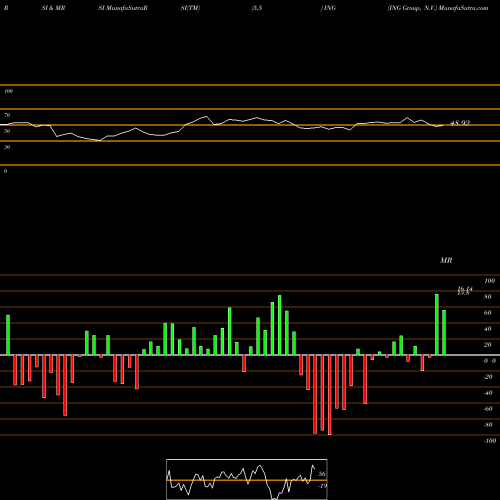Click the '(ING Group, N.V.)' title text
The height and width of the screenshot is (500, 500).
click(412, 8)
